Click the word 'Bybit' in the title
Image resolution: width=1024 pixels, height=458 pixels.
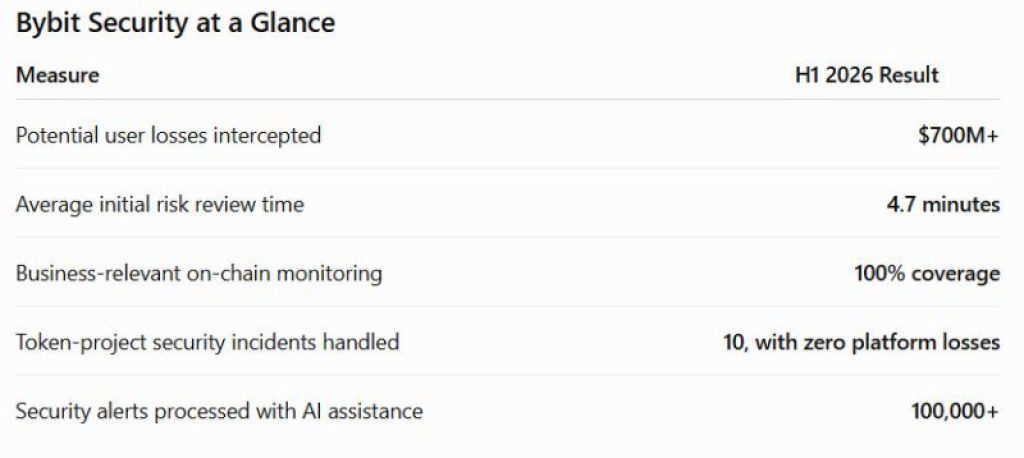[x=48, y=24]
